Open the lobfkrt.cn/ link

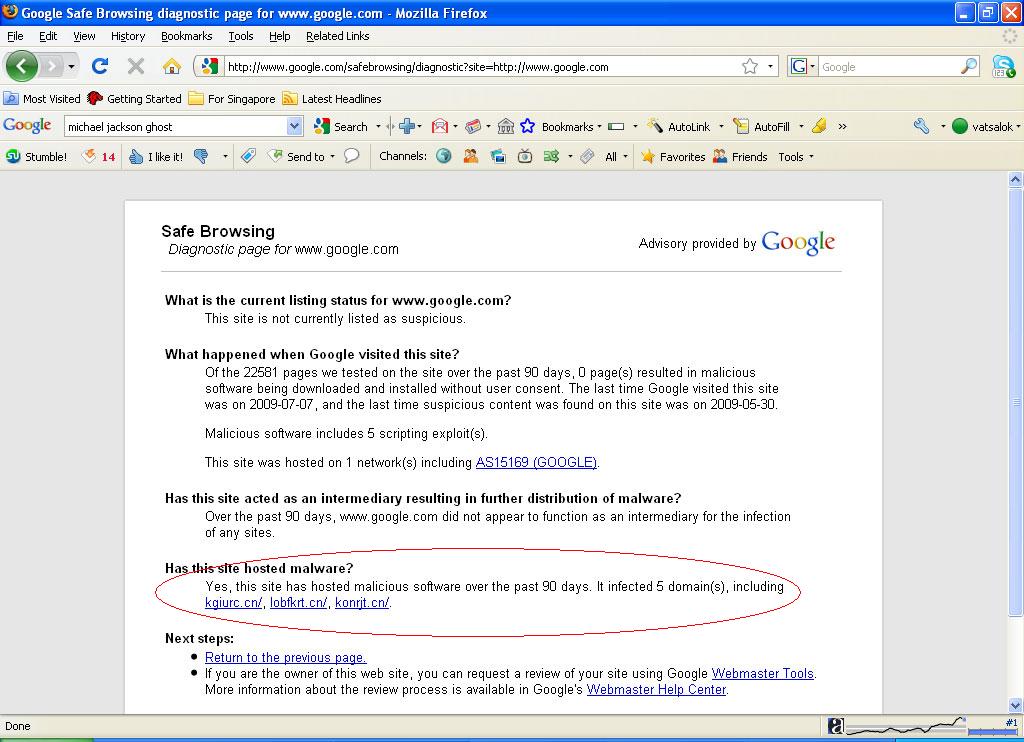click(298, 602)
